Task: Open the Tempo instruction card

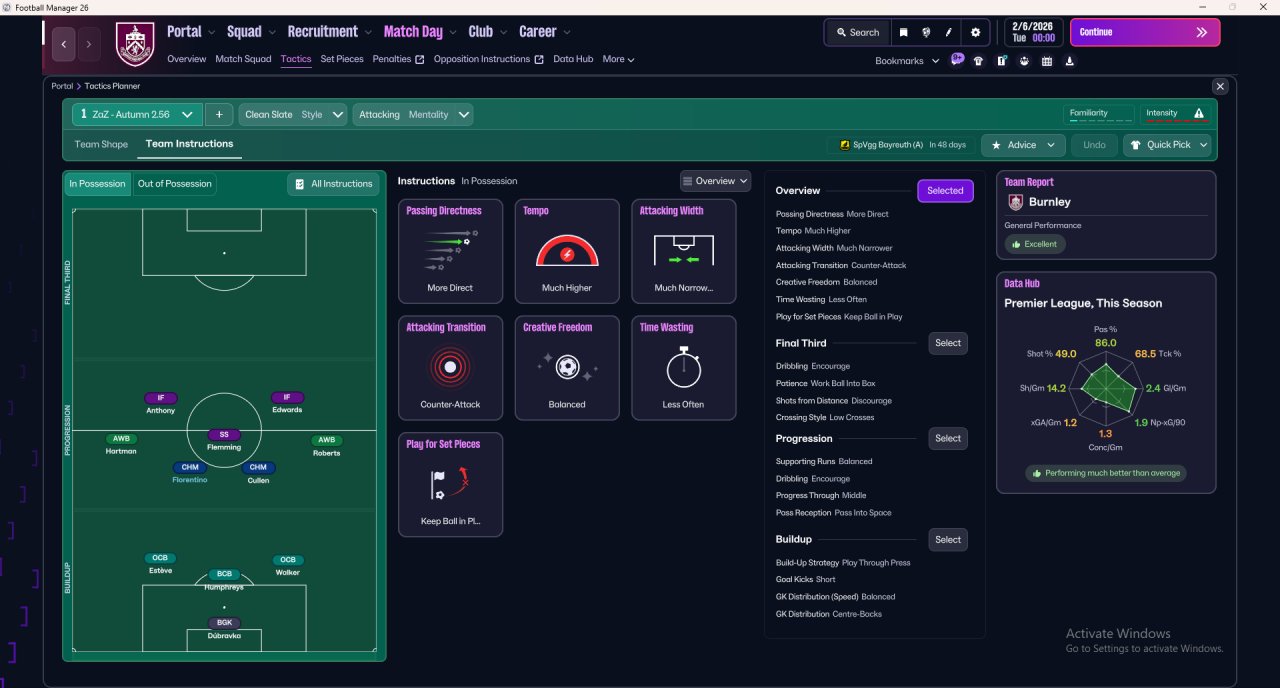Action: [567, 251]
